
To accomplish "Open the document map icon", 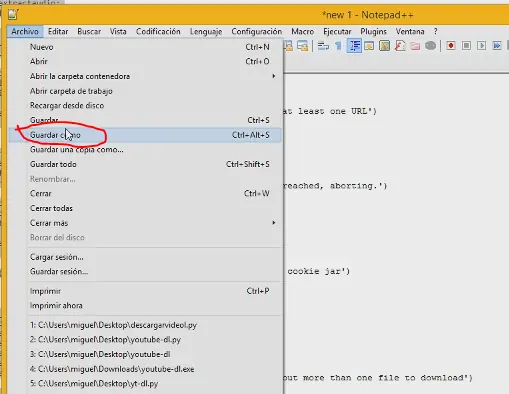I will click(384, 46).
